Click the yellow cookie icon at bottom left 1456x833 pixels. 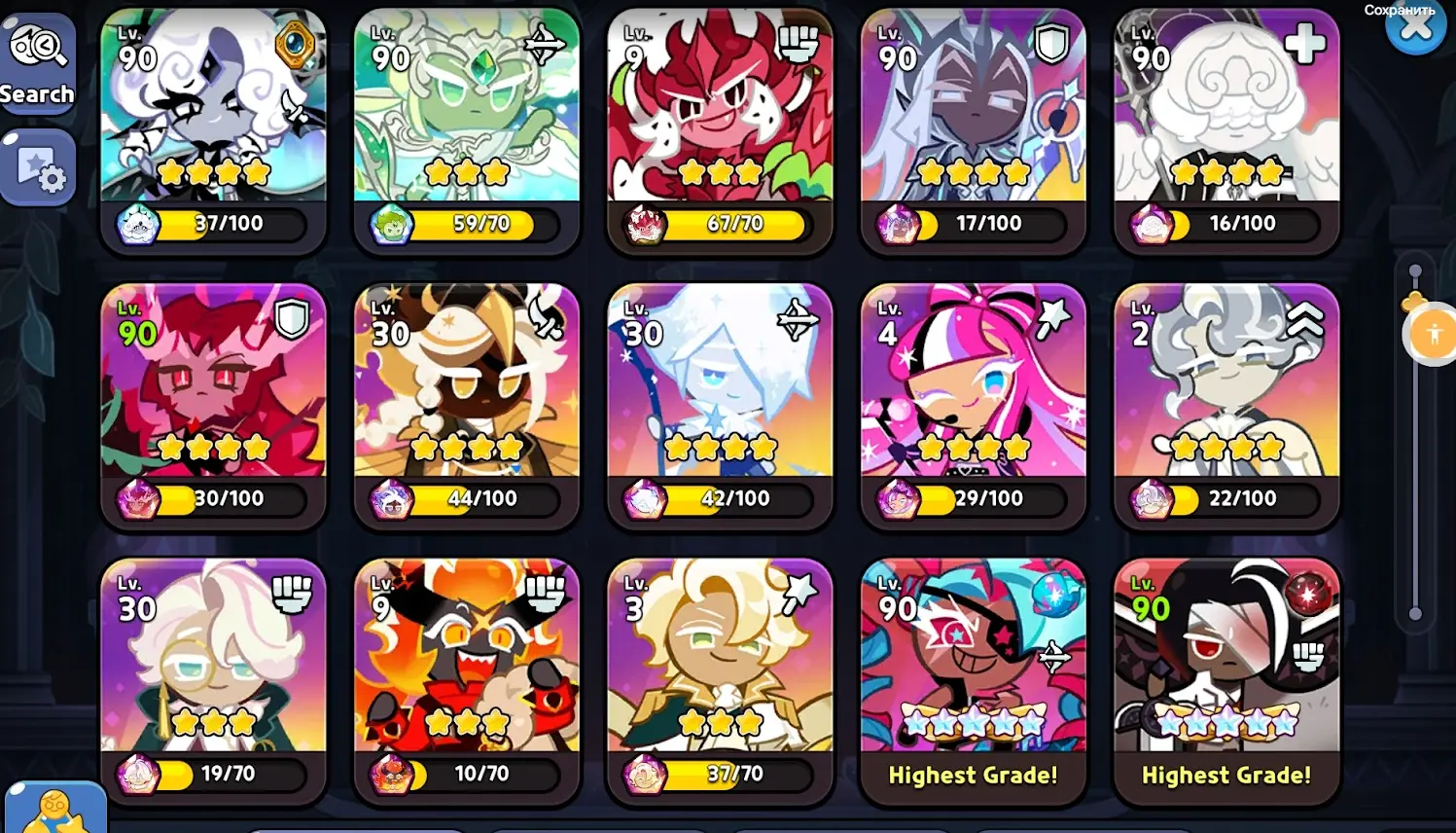(55, 809)
